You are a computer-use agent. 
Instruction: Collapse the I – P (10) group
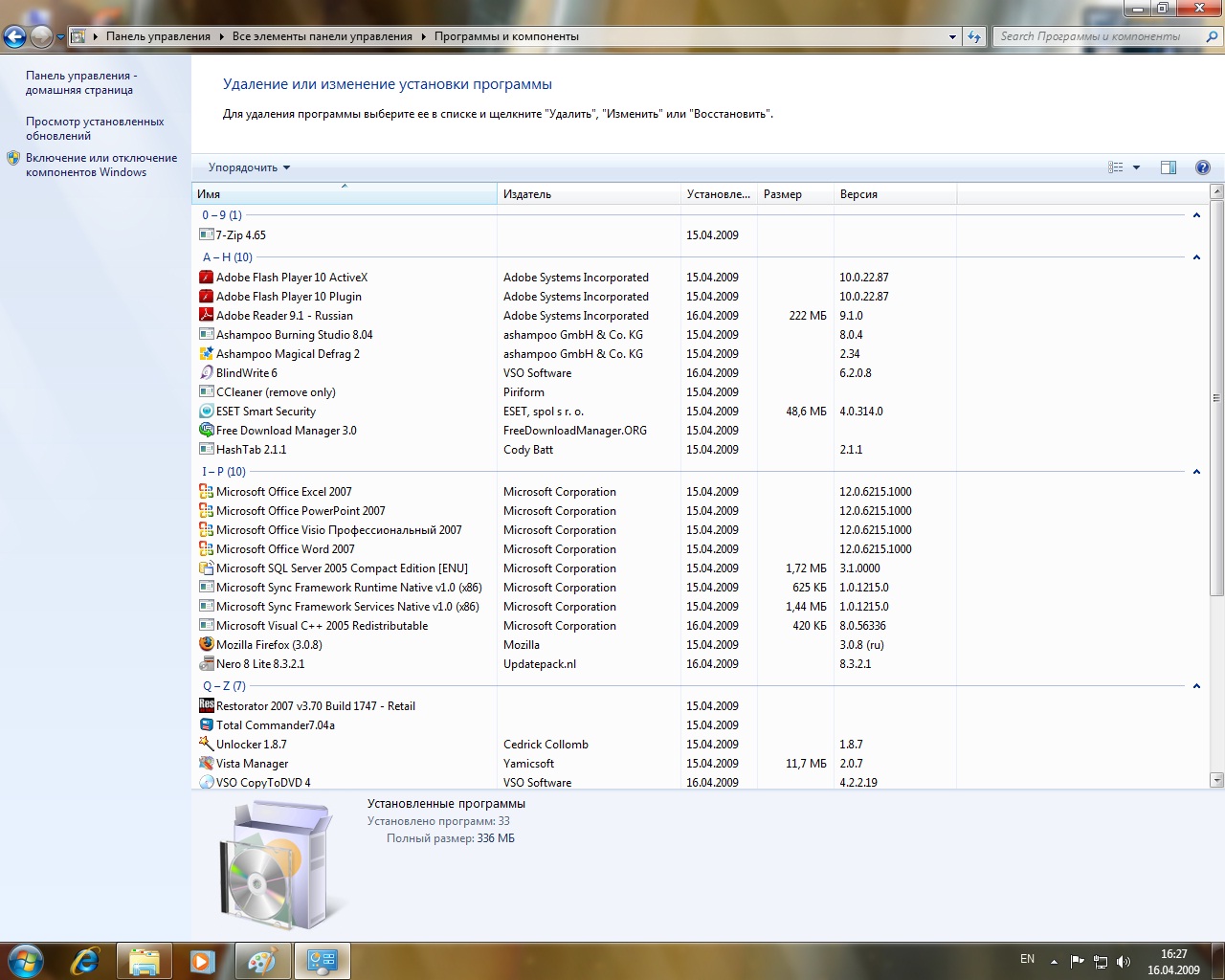point(1196,472)
